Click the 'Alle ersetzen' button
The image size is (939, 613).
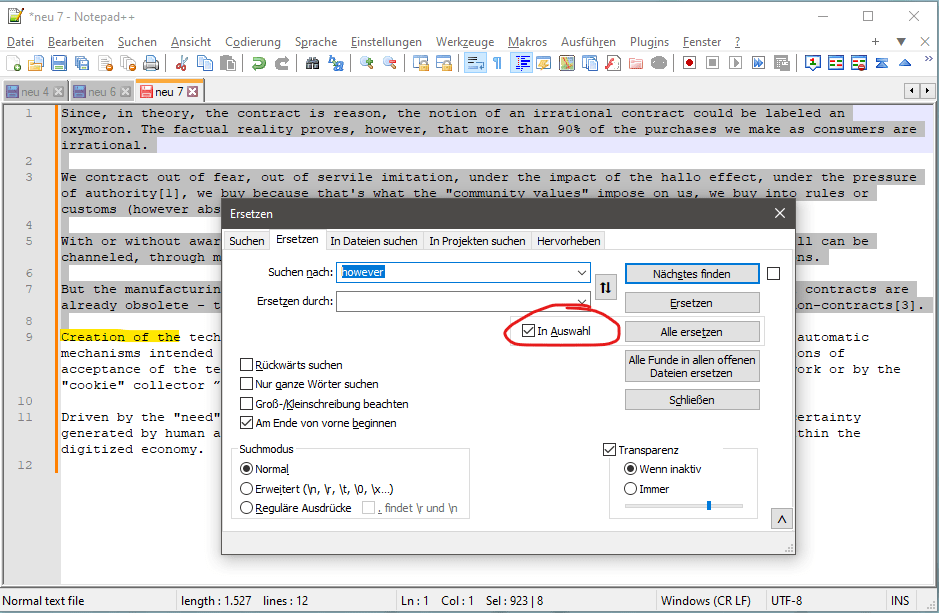tap(691, 331)
